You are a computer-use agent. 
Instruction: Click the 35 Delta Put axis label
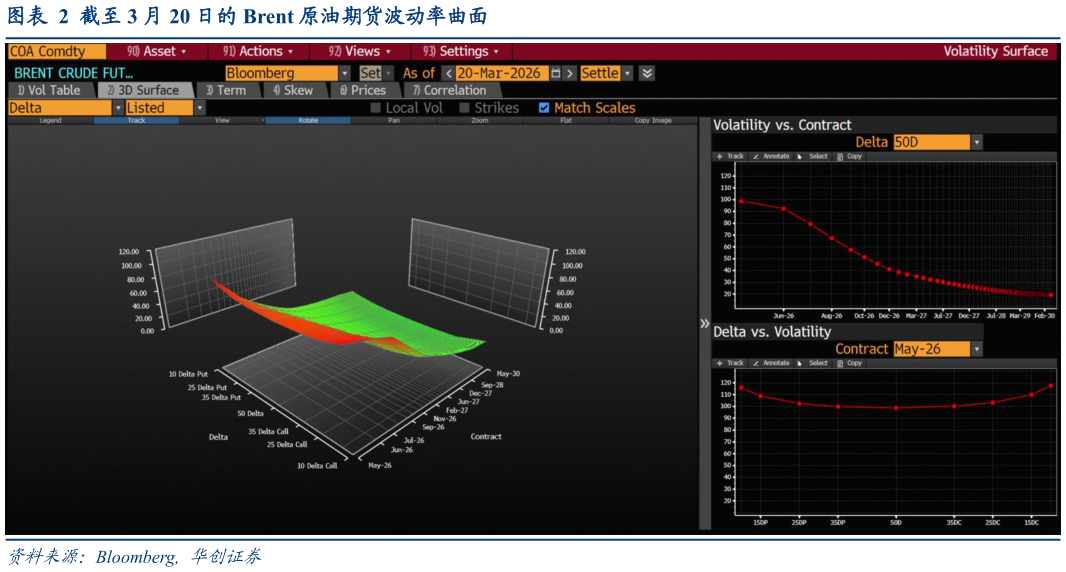(x=221, y=397)
